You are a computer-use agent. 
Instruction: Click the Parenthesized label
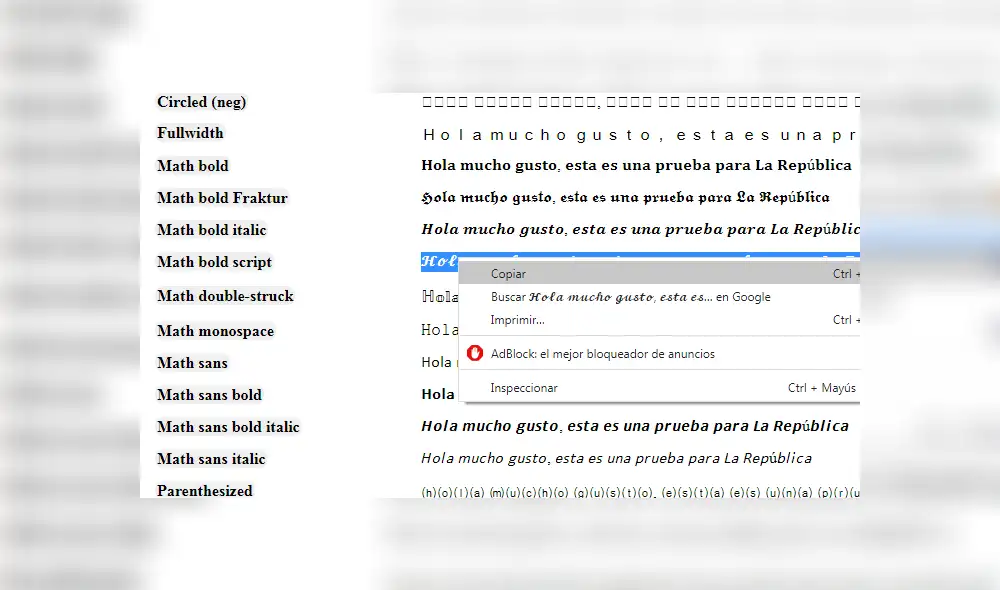tap(205, 490)
